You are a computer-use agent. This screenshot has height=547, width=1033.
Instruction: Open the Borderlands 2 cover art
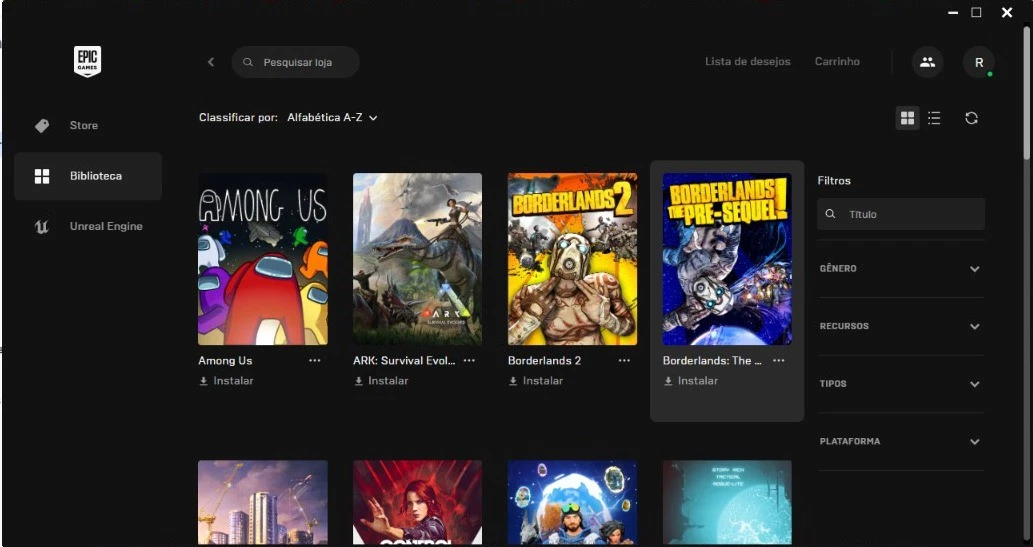pyautogui.click(x=572, y=259)
